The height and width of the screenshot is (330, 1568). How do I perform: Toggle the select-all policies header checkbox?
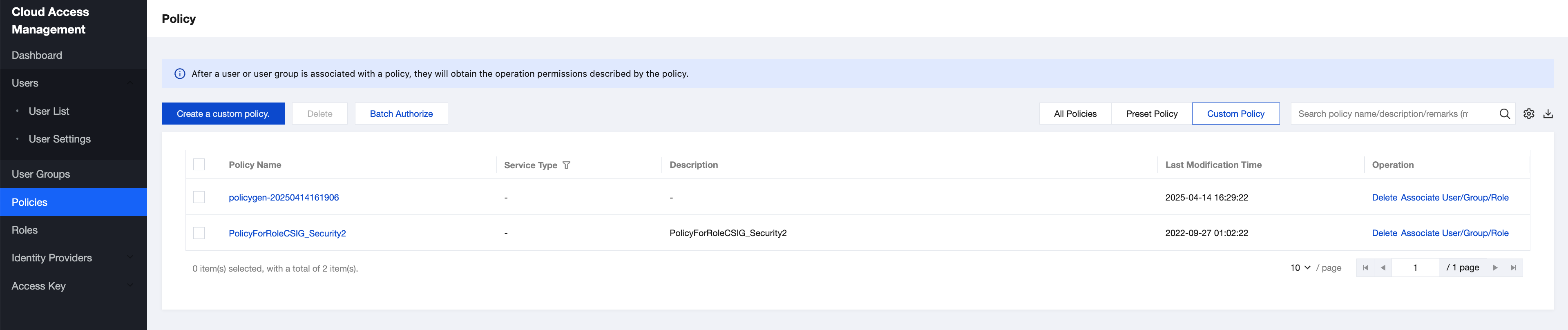tap(199, 165)
